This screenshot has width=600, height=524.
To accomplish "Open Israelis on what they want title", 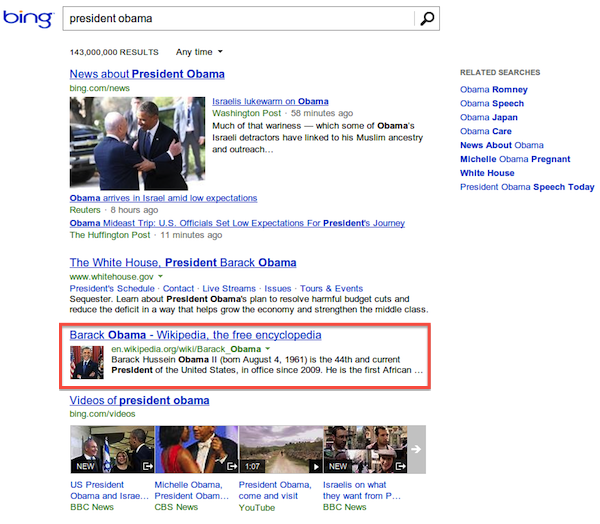I will coord(362,490).
